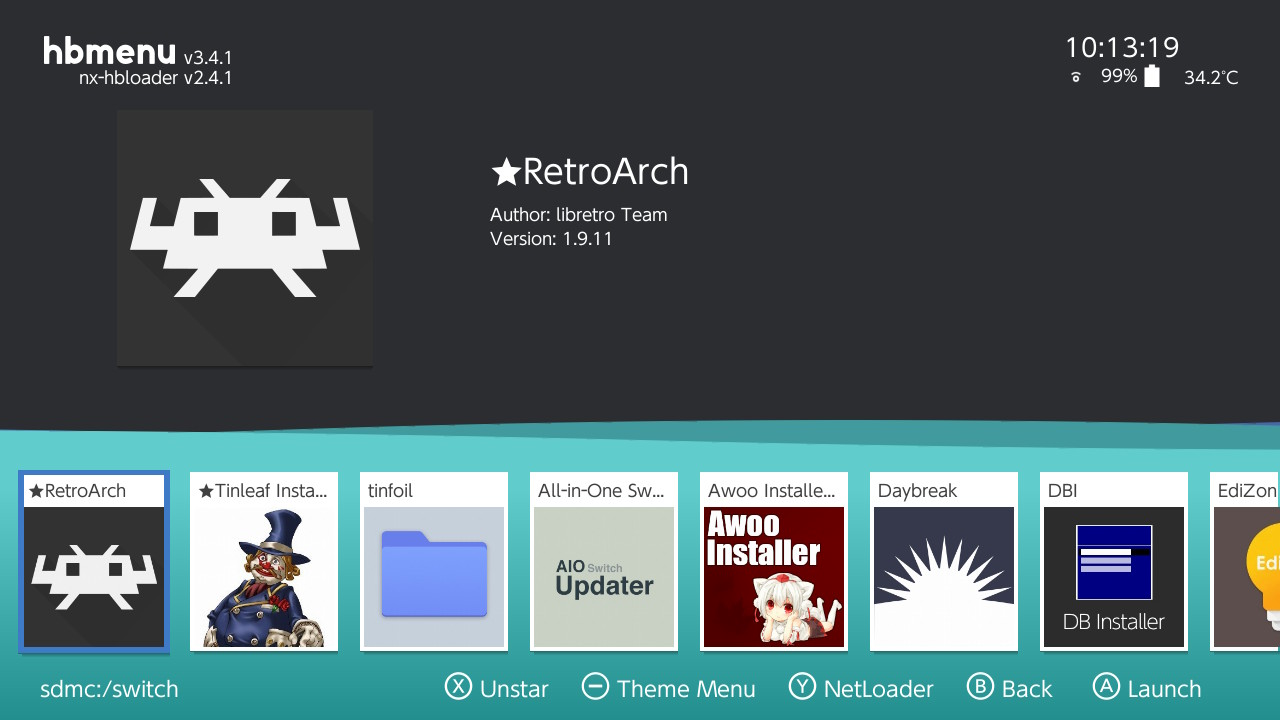Start NetLoader with Y button
The image size is (1280, 720).
click(x=861, y=688)
